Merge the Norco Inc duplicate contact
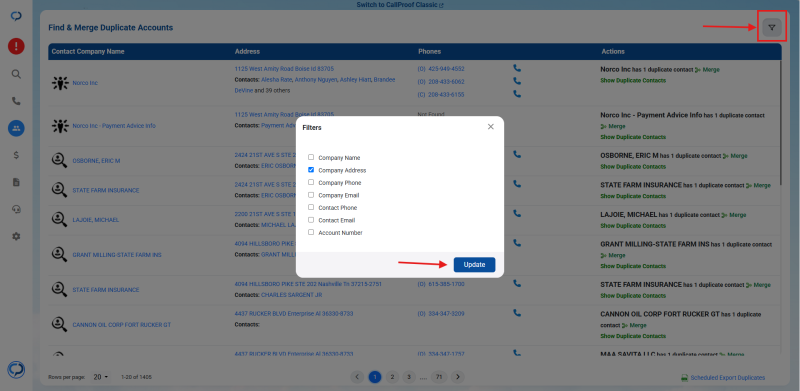The height and width of the screenshot is (391, 800). (x=707, y=69)
